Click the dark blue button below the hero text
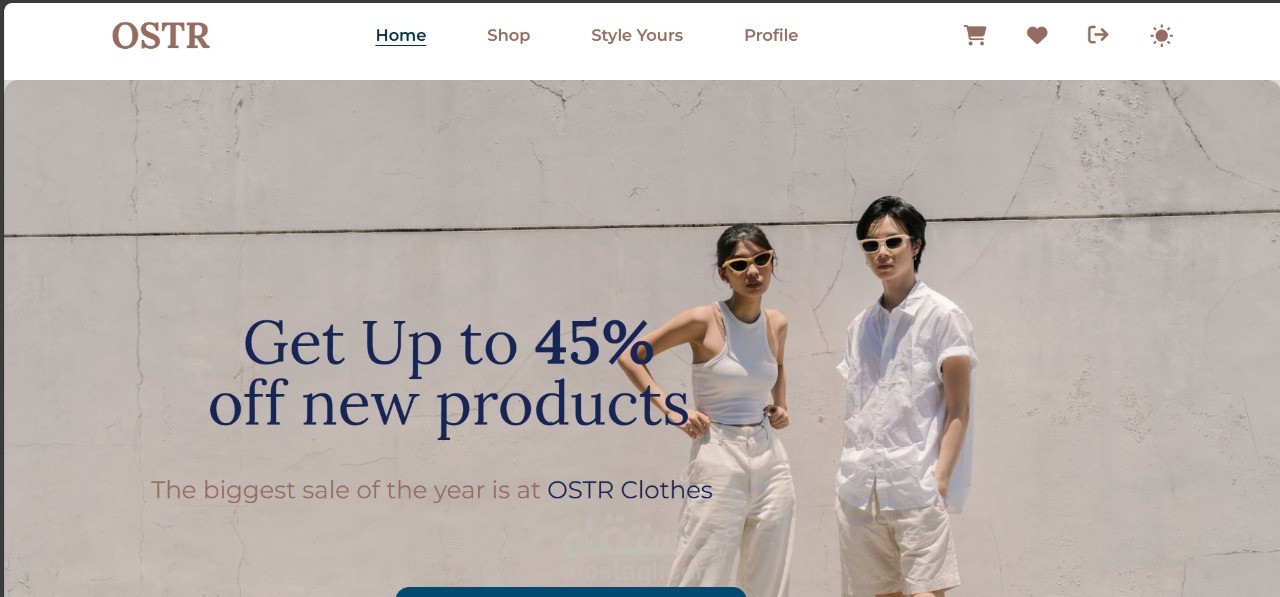 click(571, 592)
